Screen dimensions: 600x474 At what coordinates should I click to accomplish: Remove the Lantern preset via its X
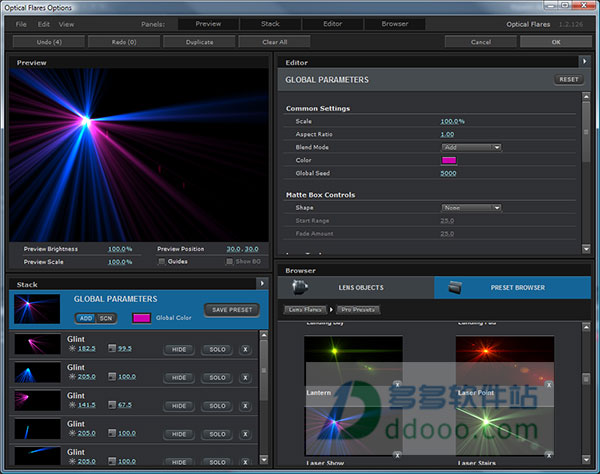(x=398, y=384)
